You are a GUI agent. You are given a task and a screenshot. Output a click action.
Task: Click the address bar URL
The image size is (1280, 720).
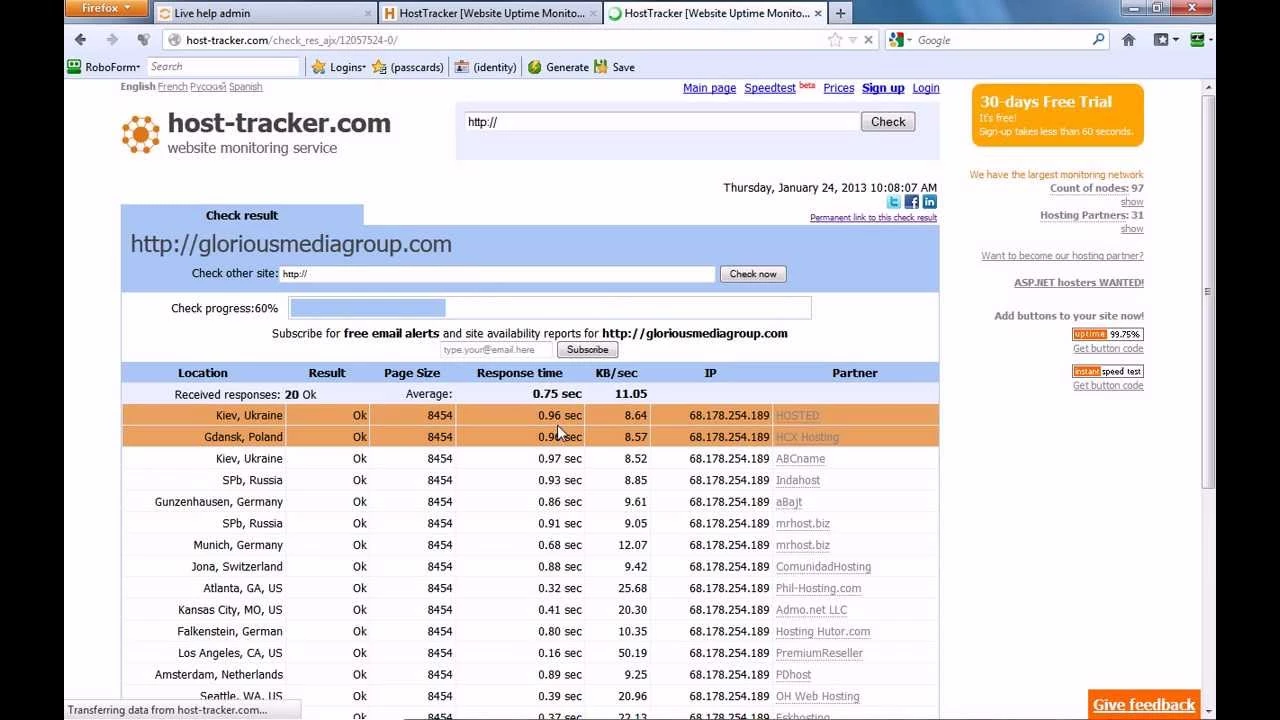[x=292, y=40]
